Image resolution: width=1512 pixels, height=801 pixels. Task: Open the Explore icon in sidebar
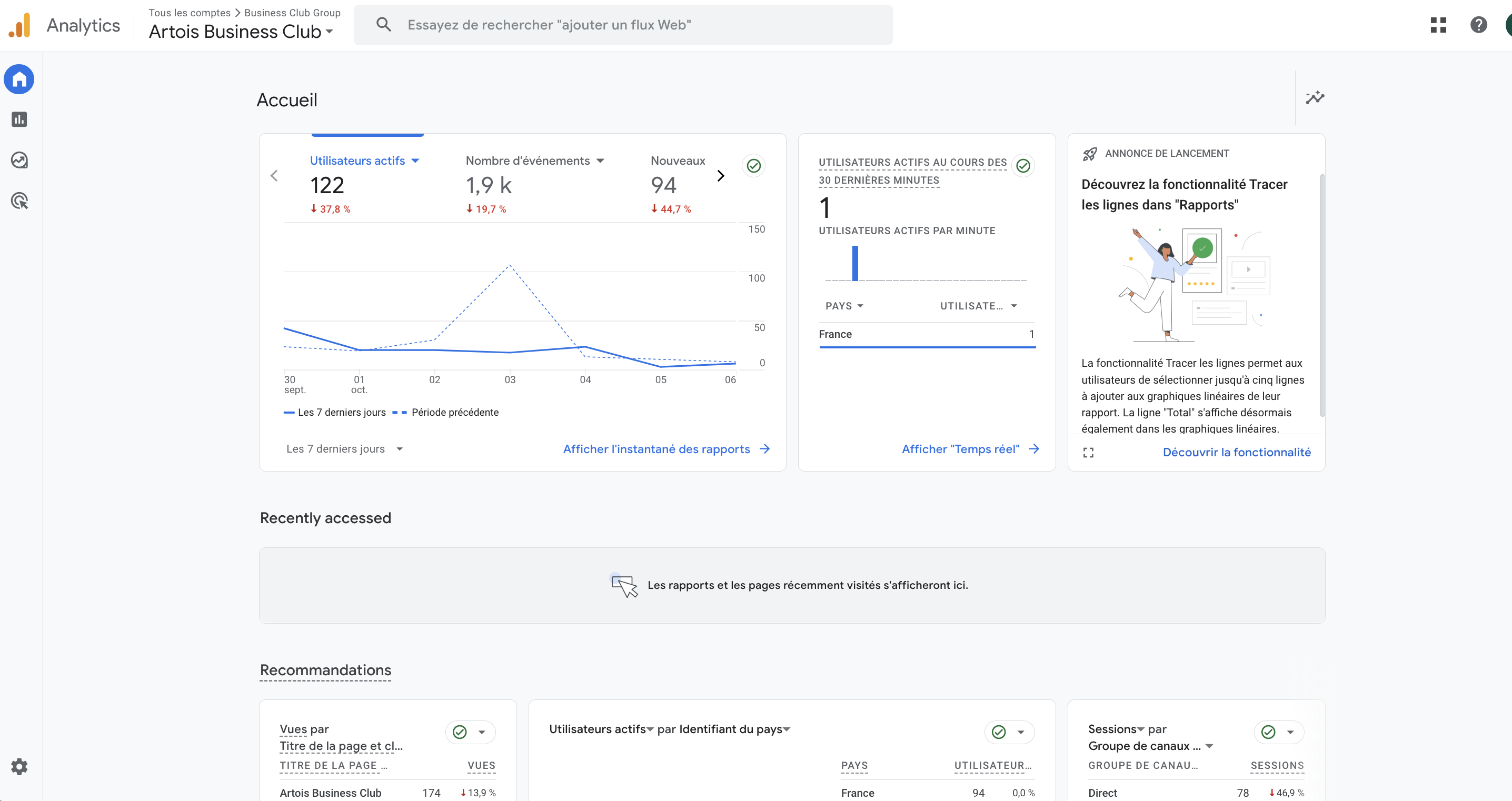pos(19,160)
